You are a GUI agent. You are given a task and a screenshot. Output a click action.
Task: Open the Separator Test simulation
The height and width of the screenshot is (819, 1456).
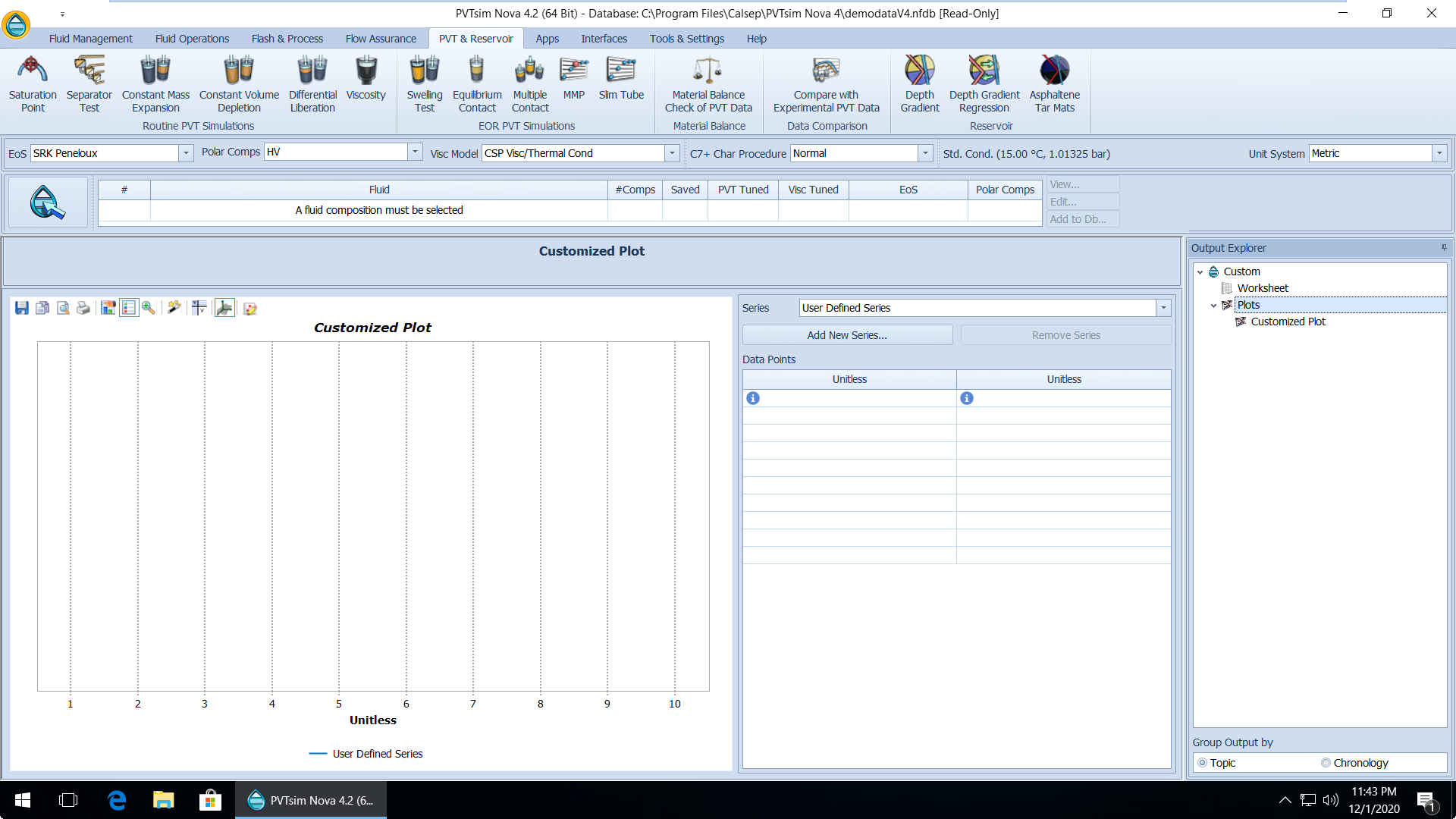tap(89, 83)
